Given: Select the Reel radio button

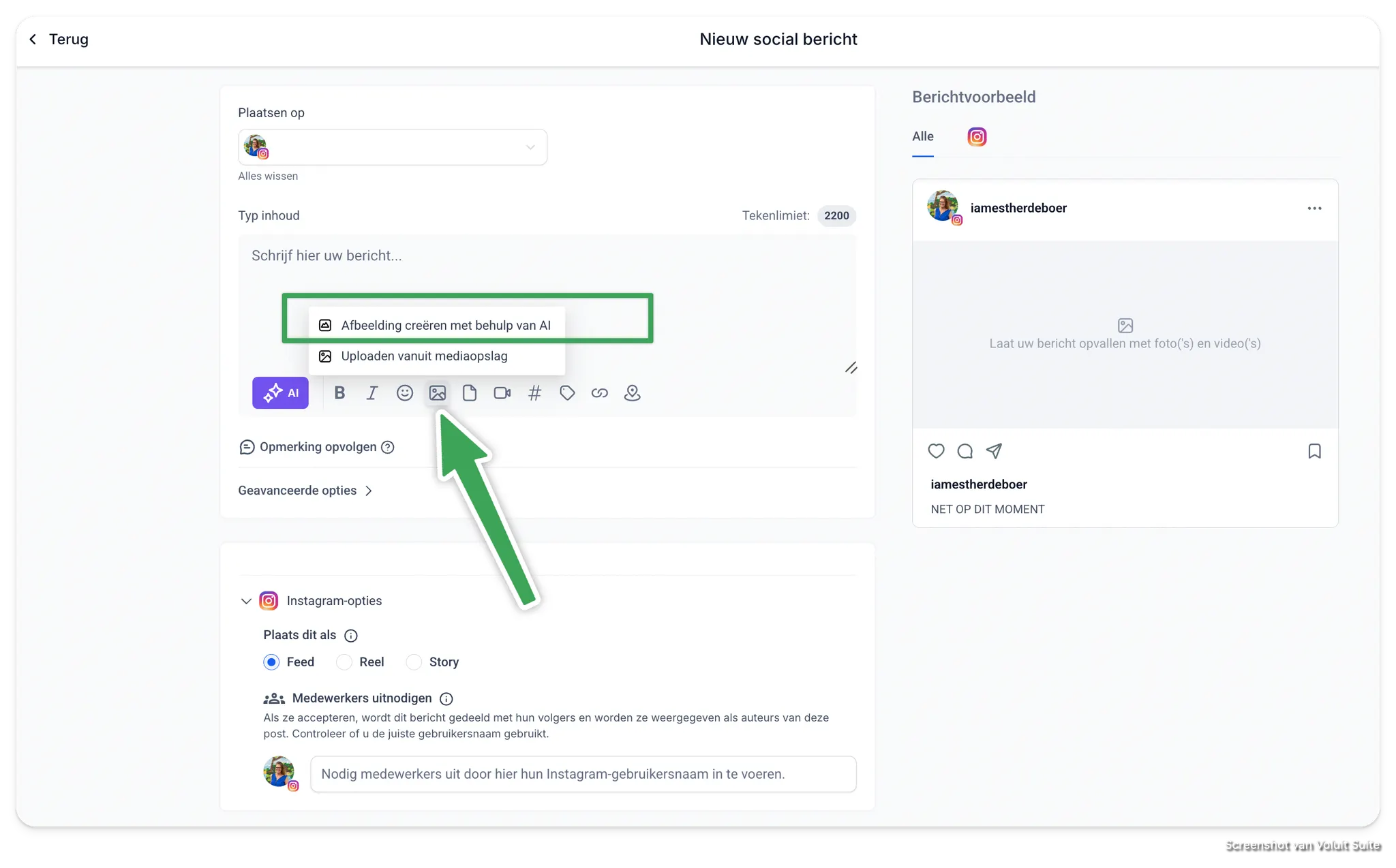Looking at the screenshot, I should click(344, 662).
